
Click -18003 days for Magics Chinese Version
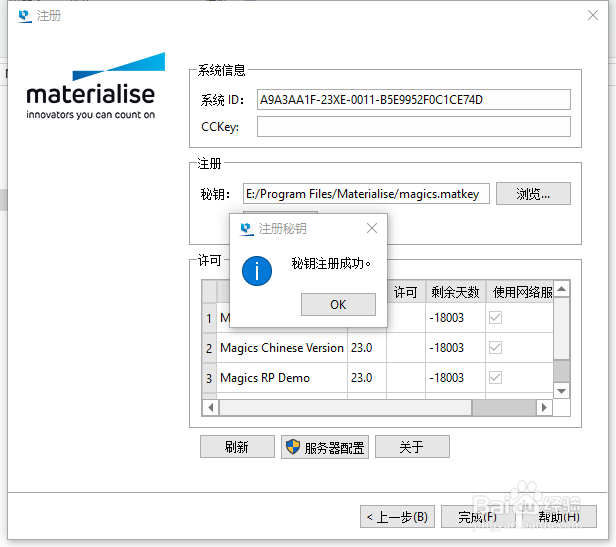coord(455,348)
